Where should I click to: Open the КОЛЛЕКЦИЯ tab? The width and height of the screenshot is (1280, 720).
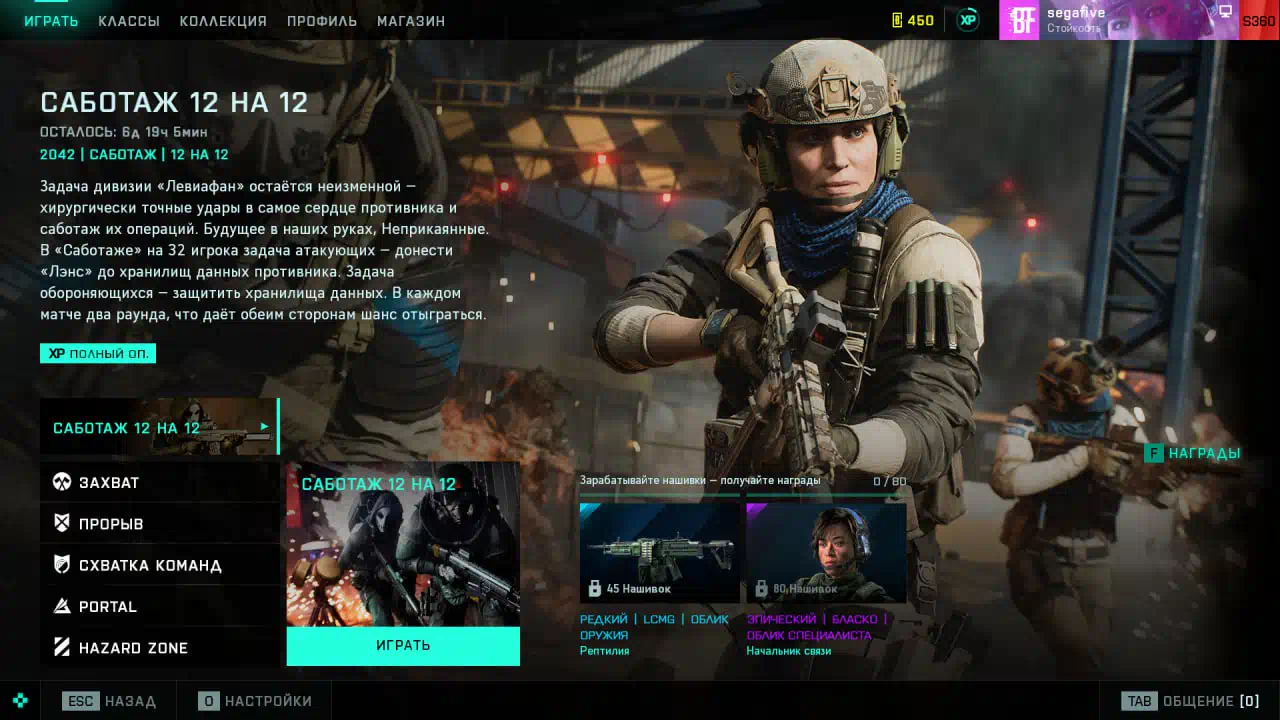coord(223,21)
